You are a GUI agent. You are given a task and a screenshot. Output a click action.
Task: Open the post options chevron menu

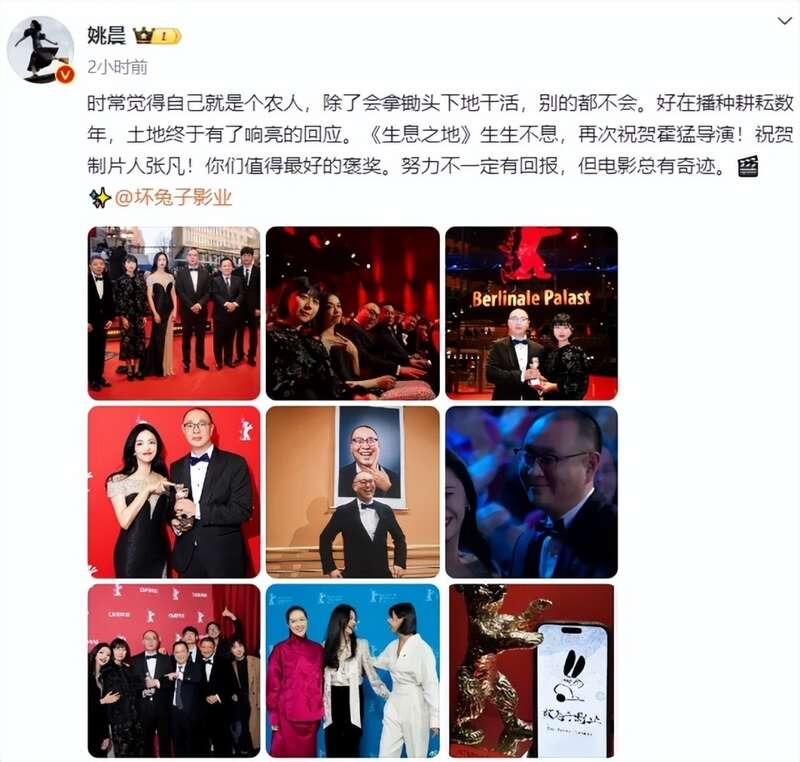783,21
